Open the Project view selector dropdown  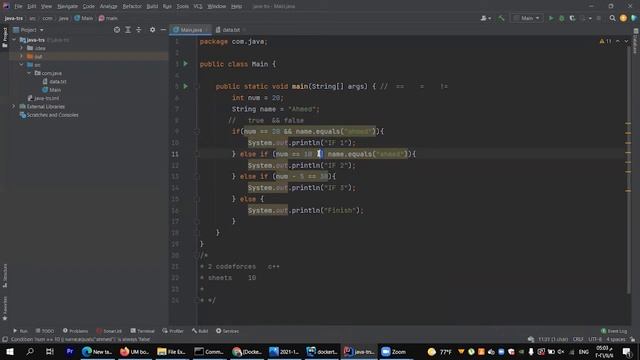tap(28, 30)
